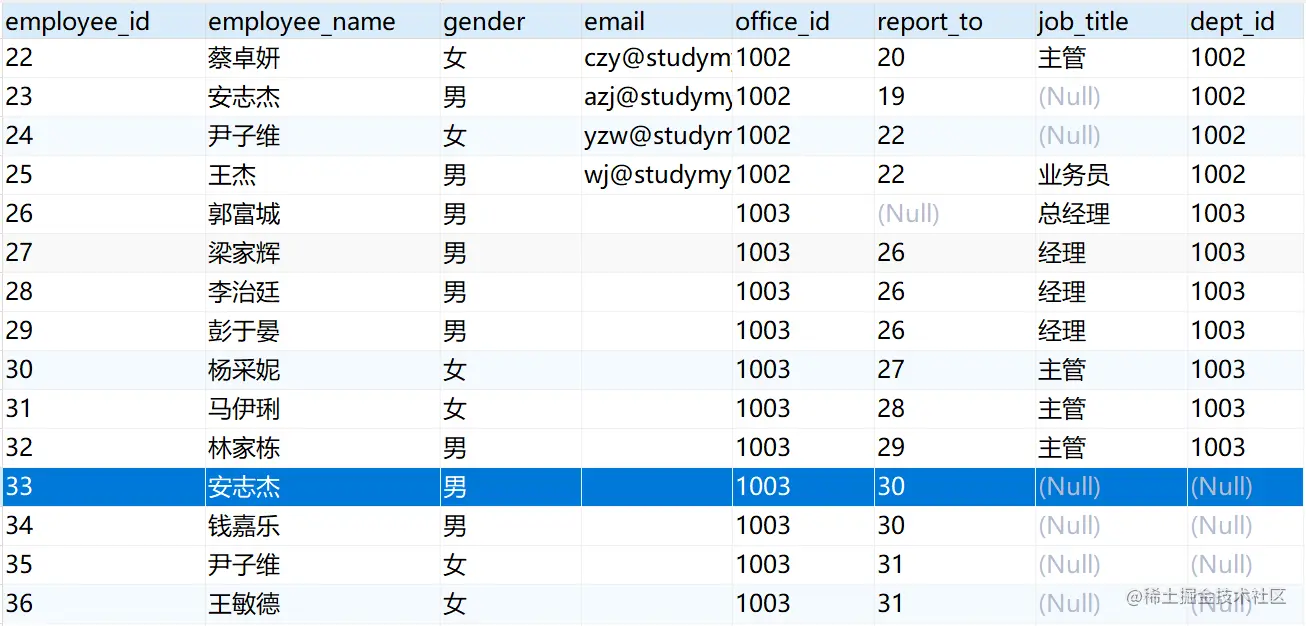Click (Null) job_title cell in row 24
The image size is (1306, 626).
(1111, 136)
